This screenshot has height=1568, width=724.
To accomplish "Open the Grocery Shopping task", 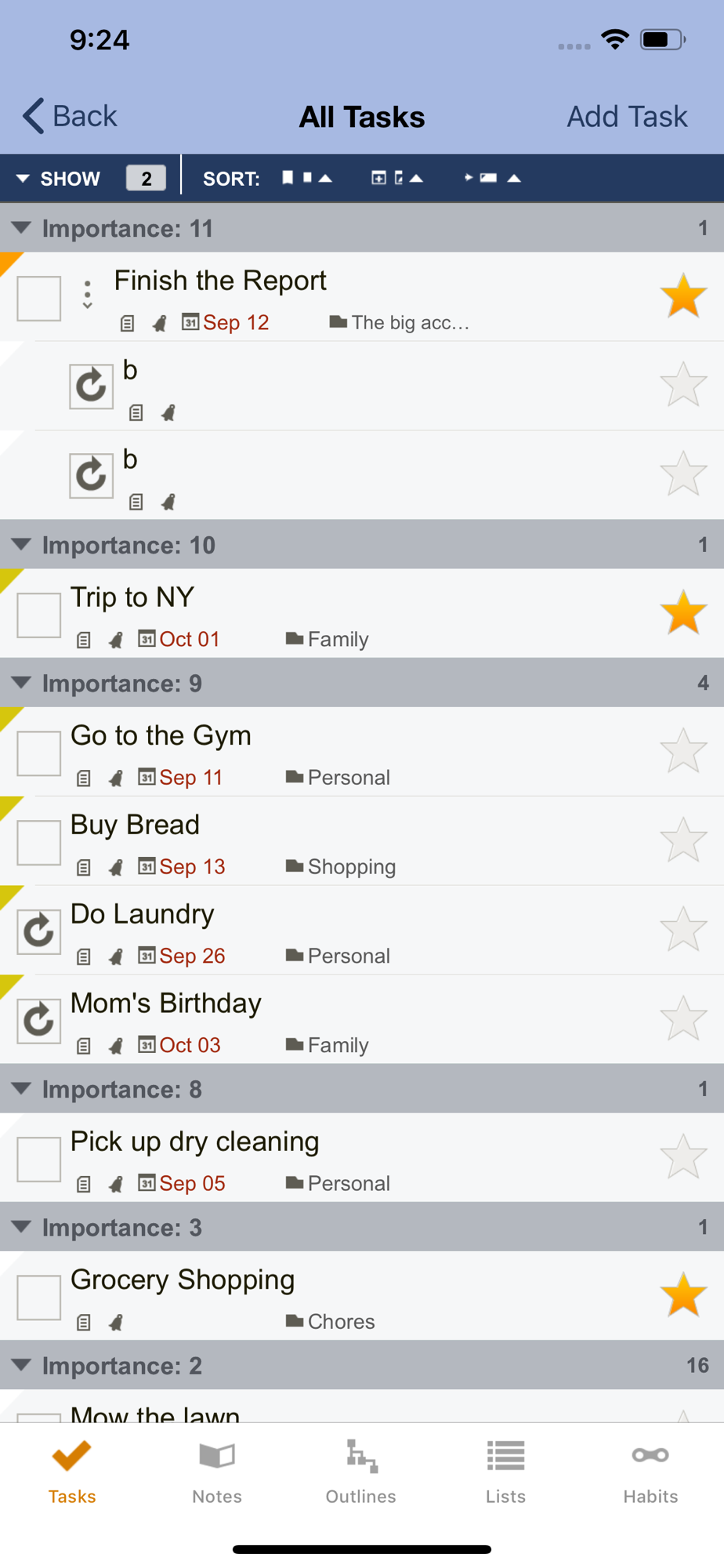I will pos(183,1279).
